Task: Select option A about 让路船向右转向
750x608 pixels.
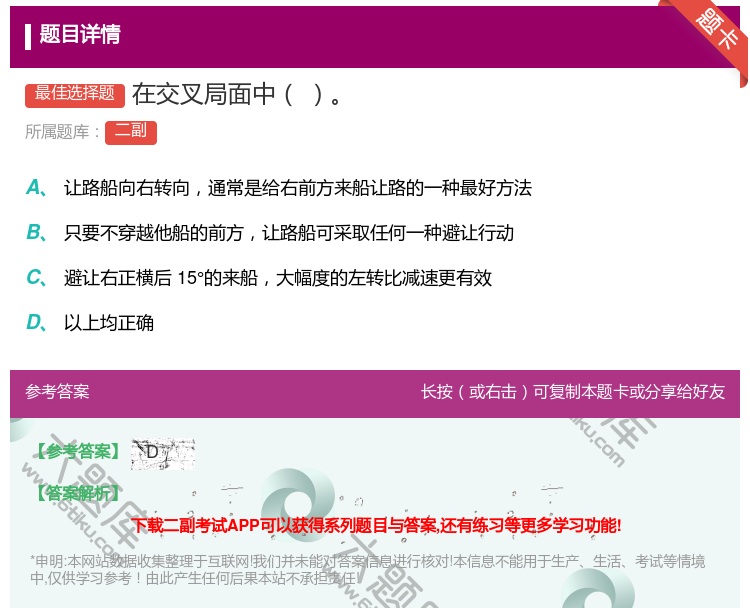Action: tap(279, 188)
